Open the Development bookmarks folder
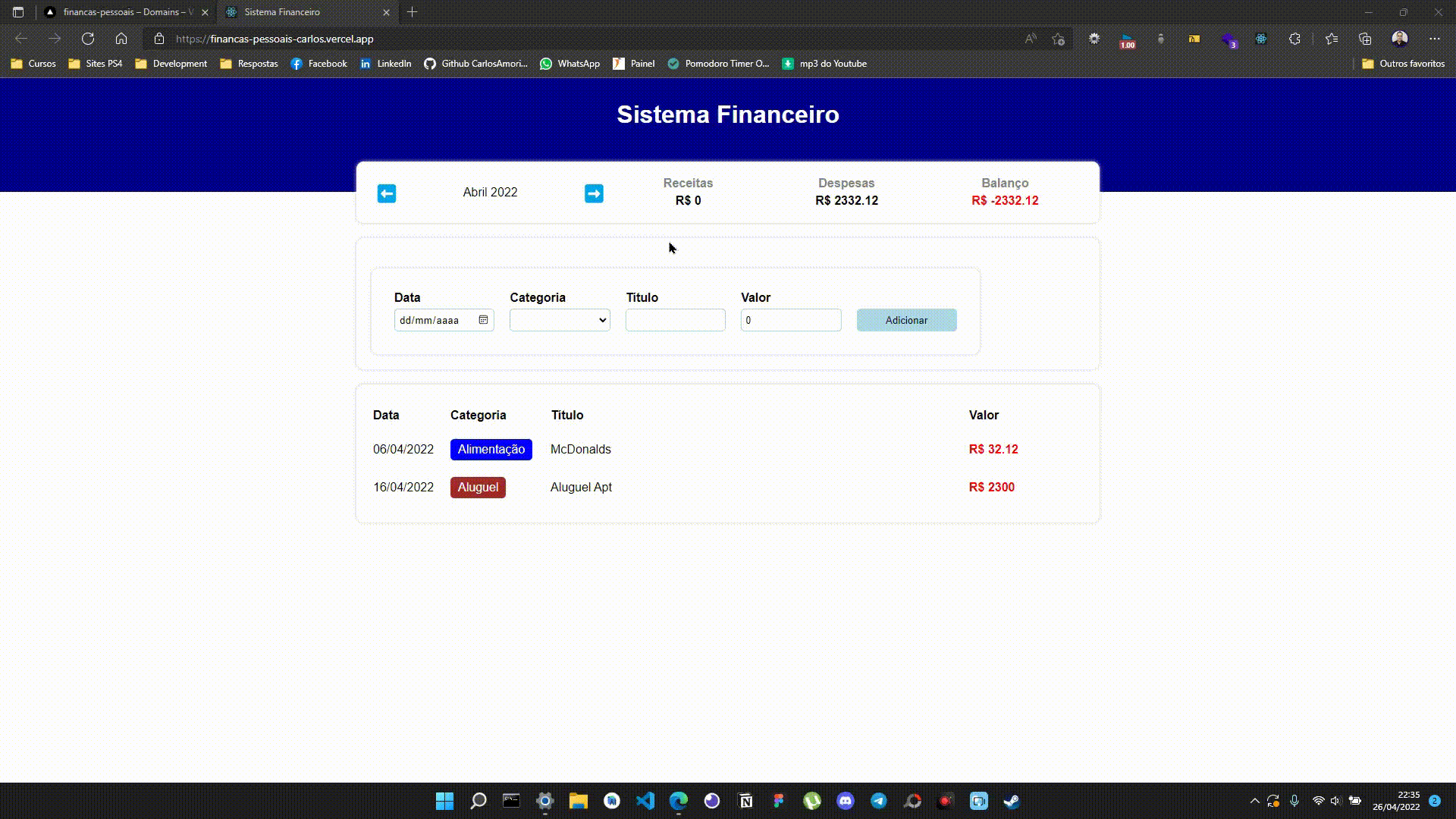This screenshot has width=1456, height=819. [171, 64]
